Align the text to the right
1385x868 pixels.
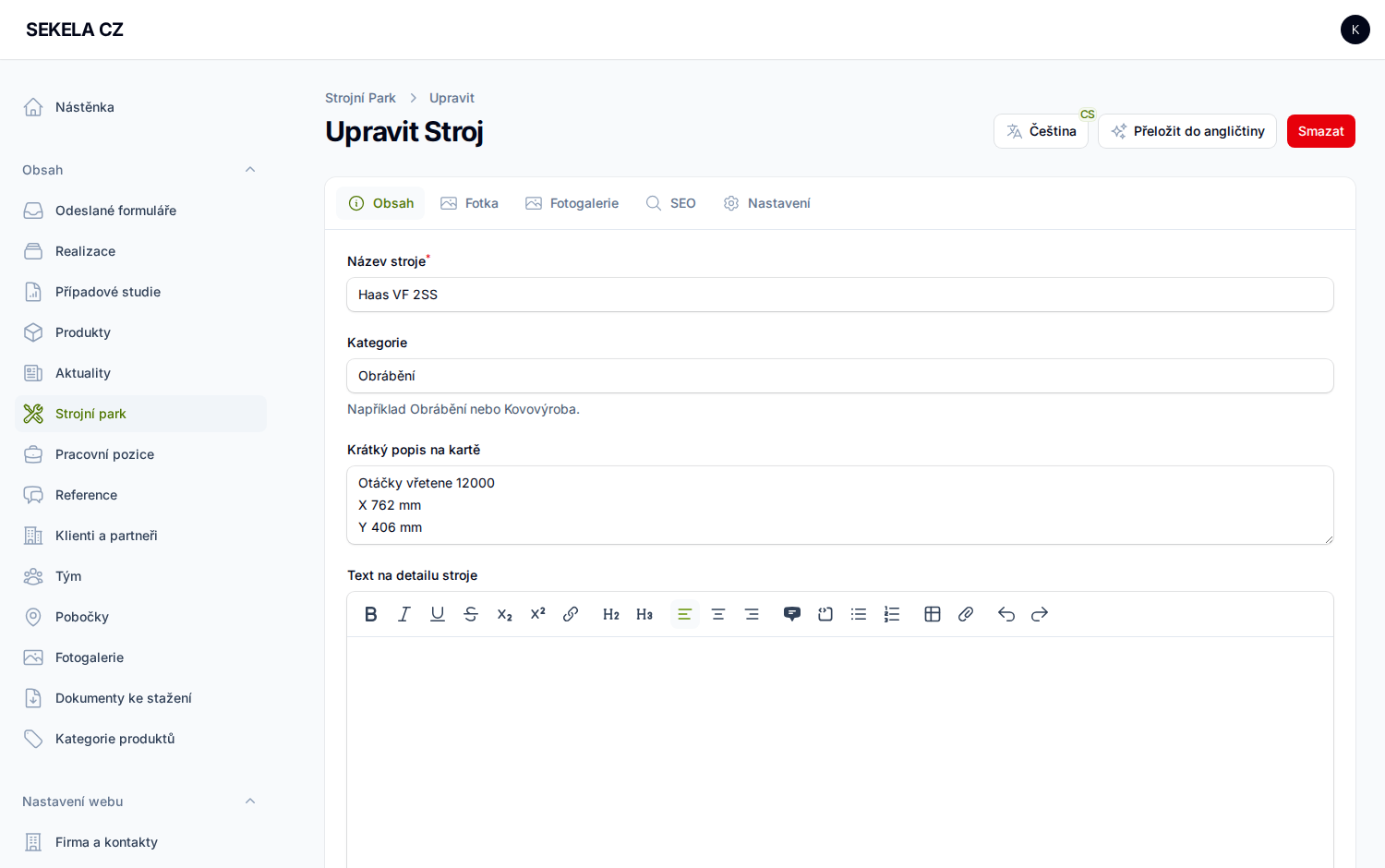point(752,614)
